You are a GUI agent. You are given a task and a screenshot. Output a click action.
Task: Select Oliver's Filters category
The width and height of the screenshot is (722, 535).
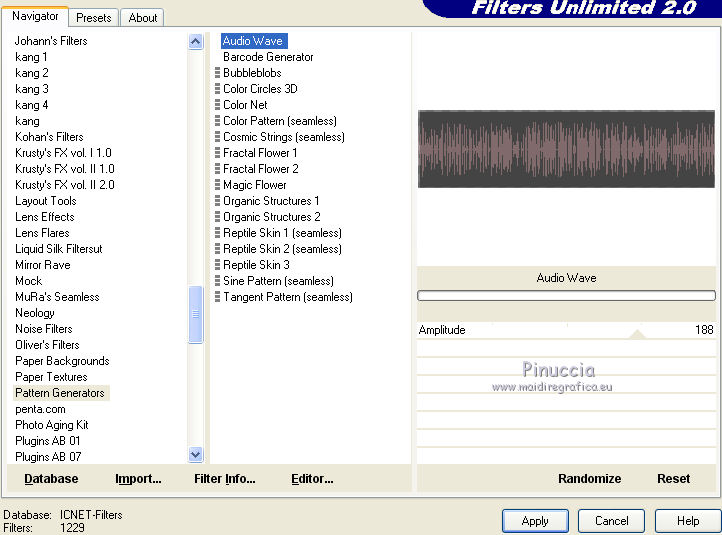47,345
